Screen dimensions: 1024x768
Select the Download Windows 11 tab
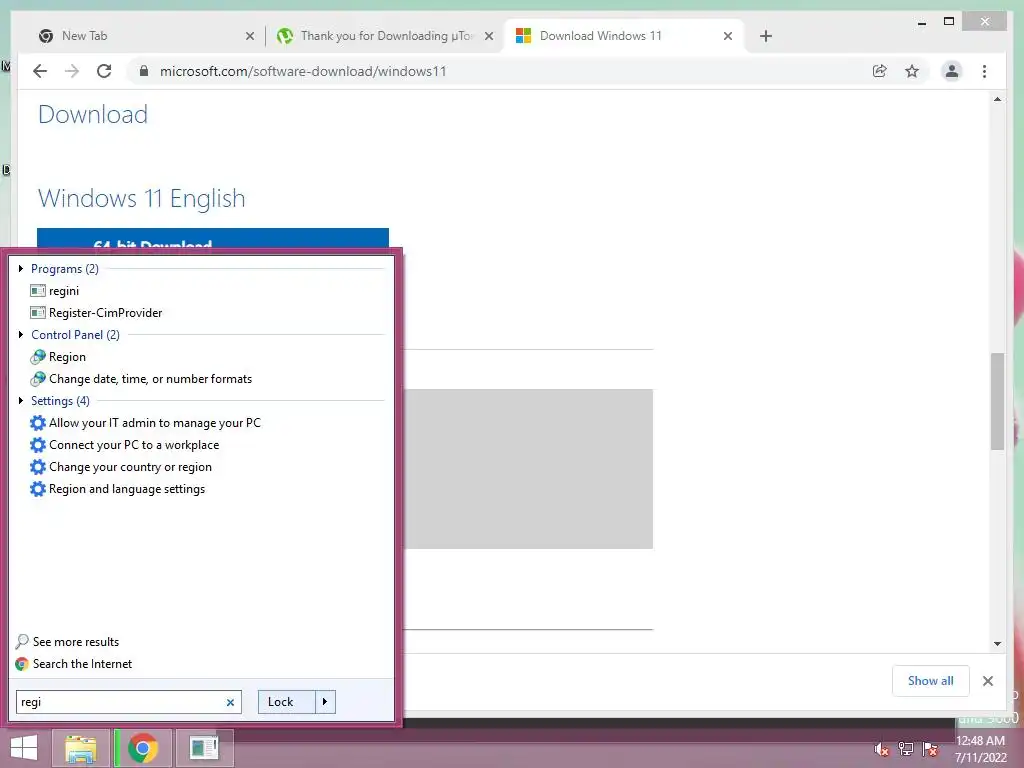click(624, 36)
